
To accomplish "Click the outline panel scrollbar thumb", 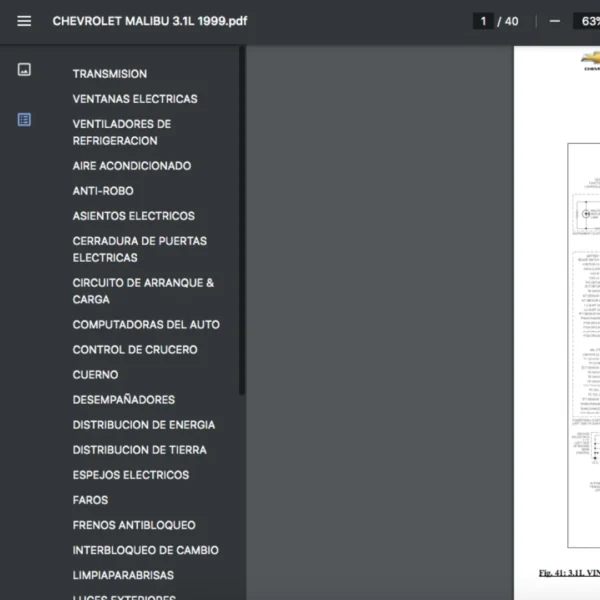I will [x=242, y=220].
